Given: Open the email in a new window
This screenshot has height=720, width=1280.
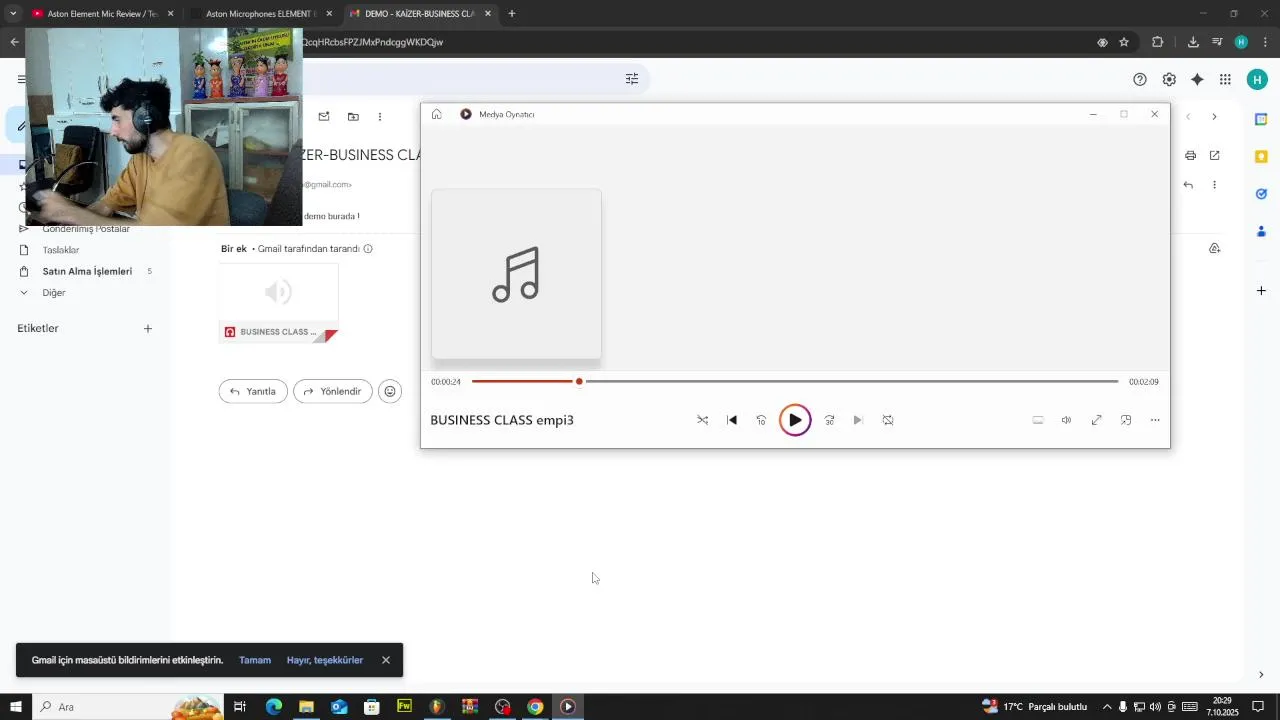Looking at the screenshot, I should (1214, 155).
